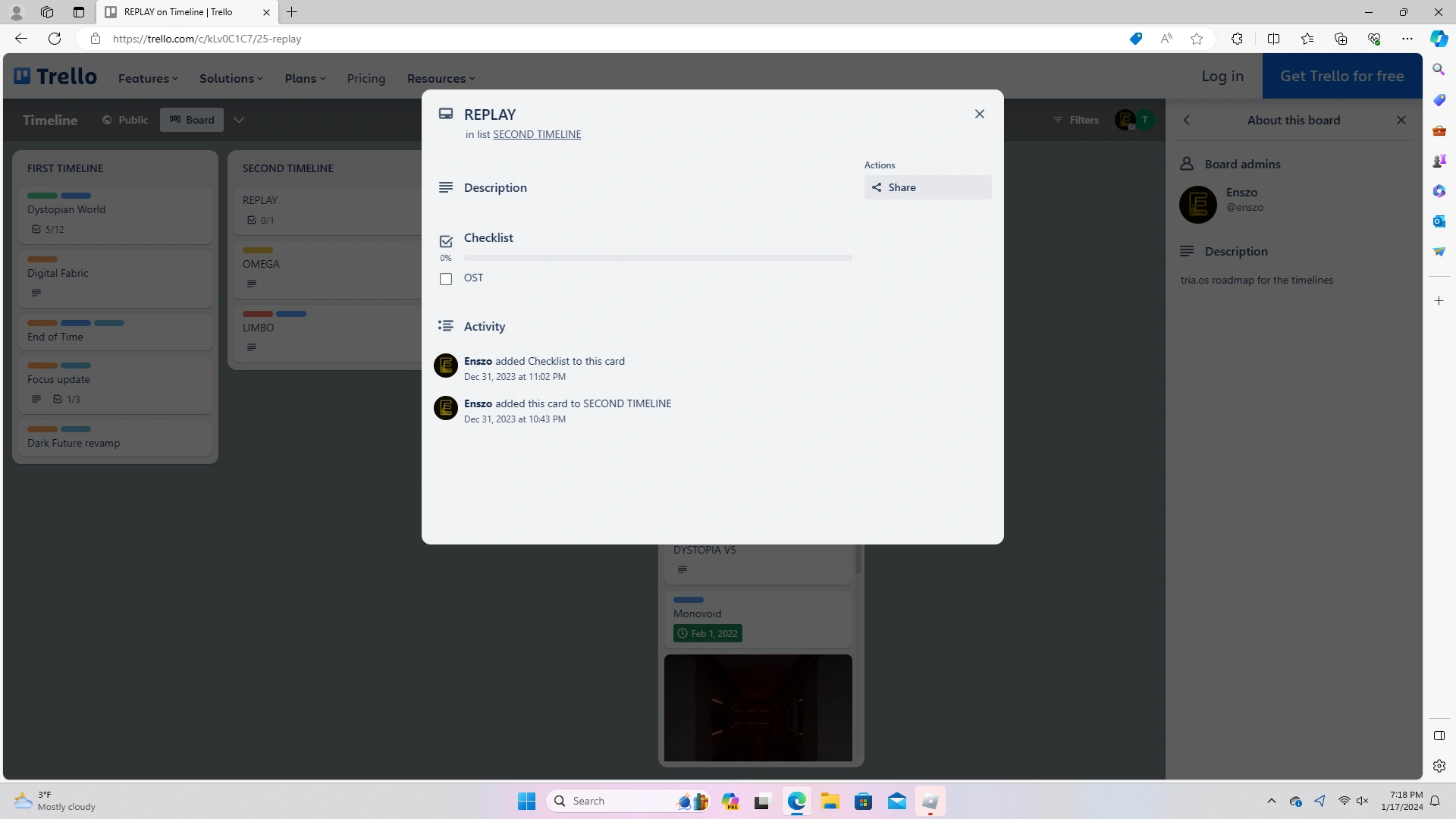Screen dimensions: 1456x819
Task: Click browser favorites star icon
Action: point(1196,39)
